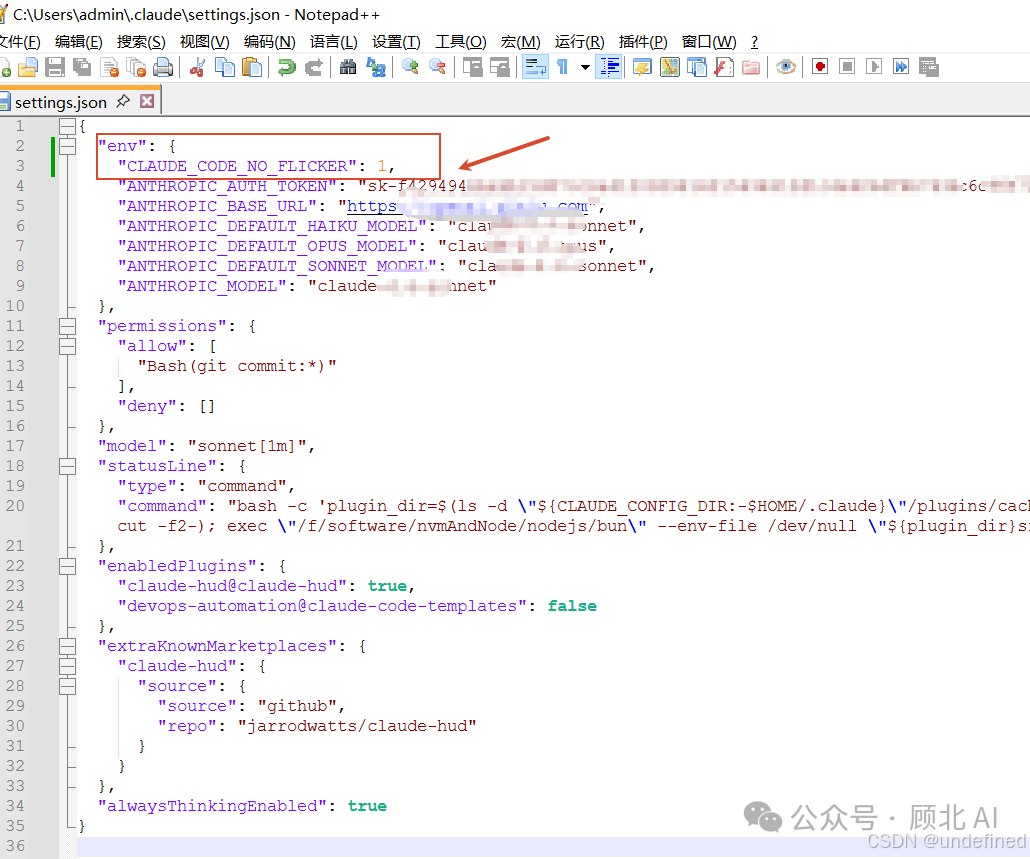Cut selection with the scissors icon
This screenshot has height=859, width=1030.
coord(197,67)
